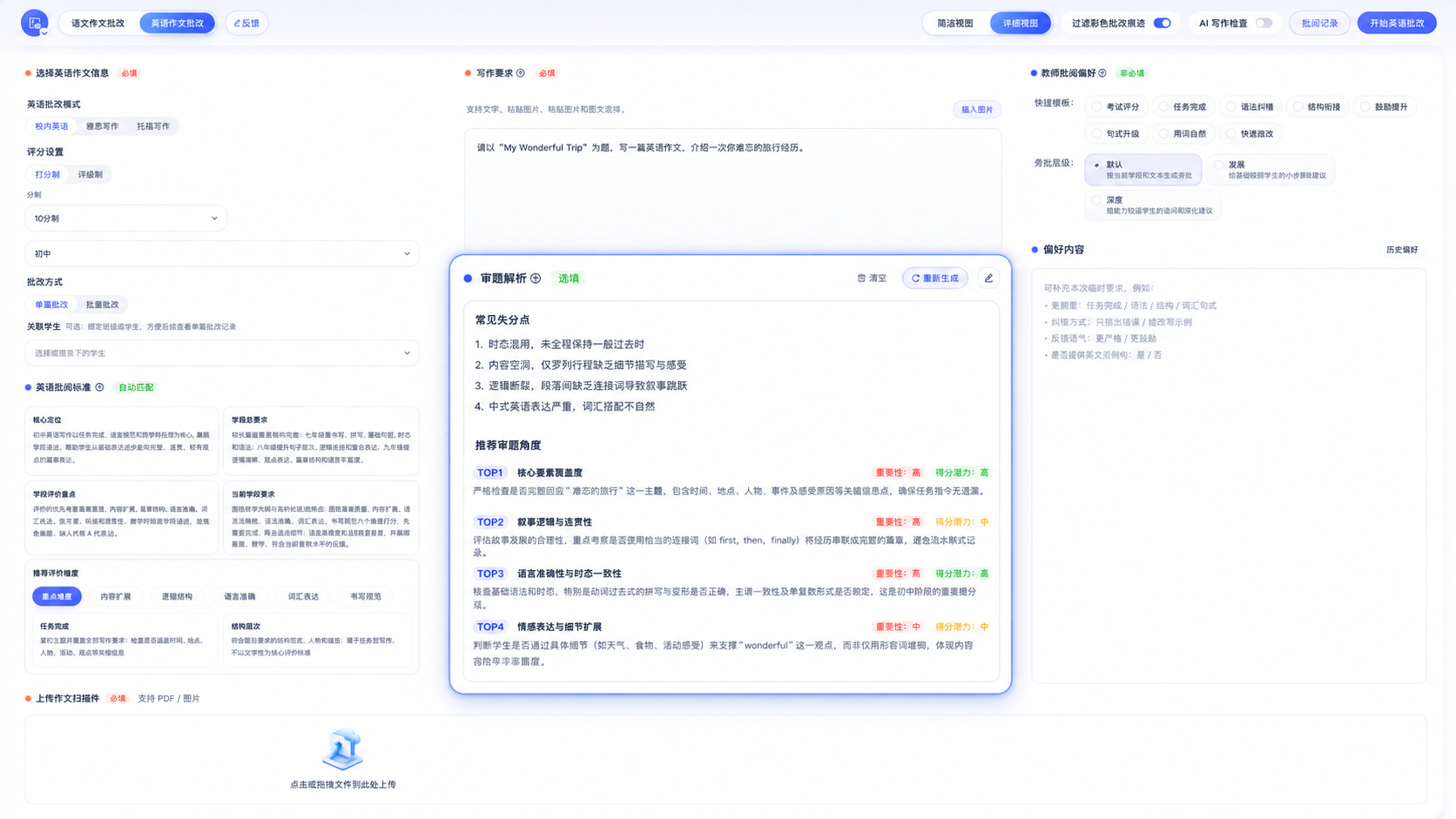The image size is (1456, 819).
Task: Click the edit pencil icon in 审题解析
Action: point(988,279)
